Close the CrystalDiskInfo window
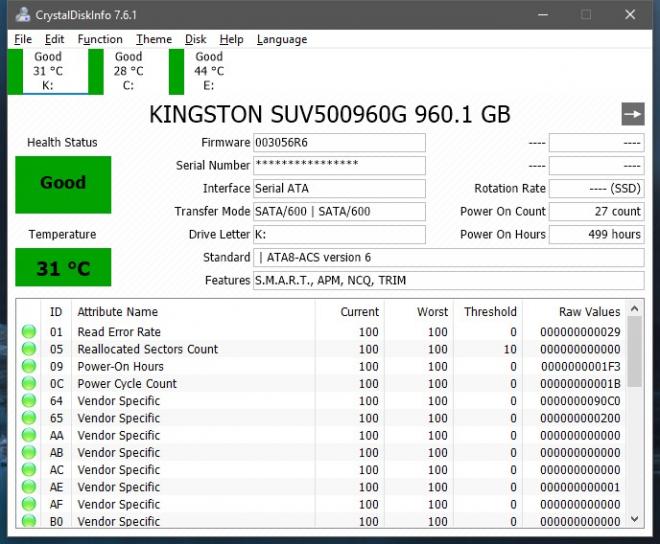 [x=630, y=15]
